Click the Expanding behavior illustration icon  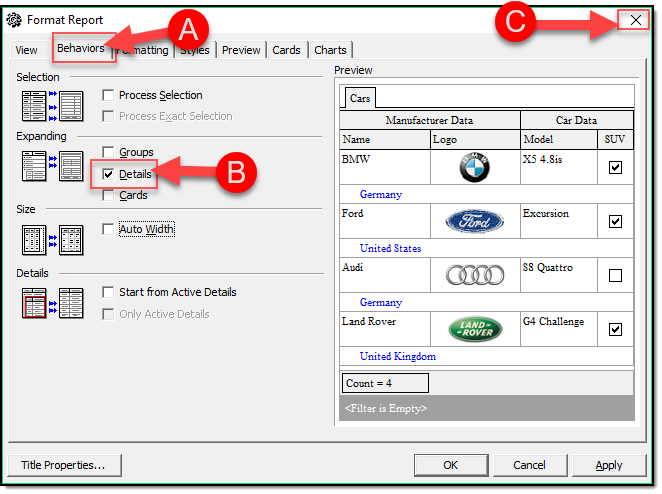pyautogui.click(x=52, y=165)
